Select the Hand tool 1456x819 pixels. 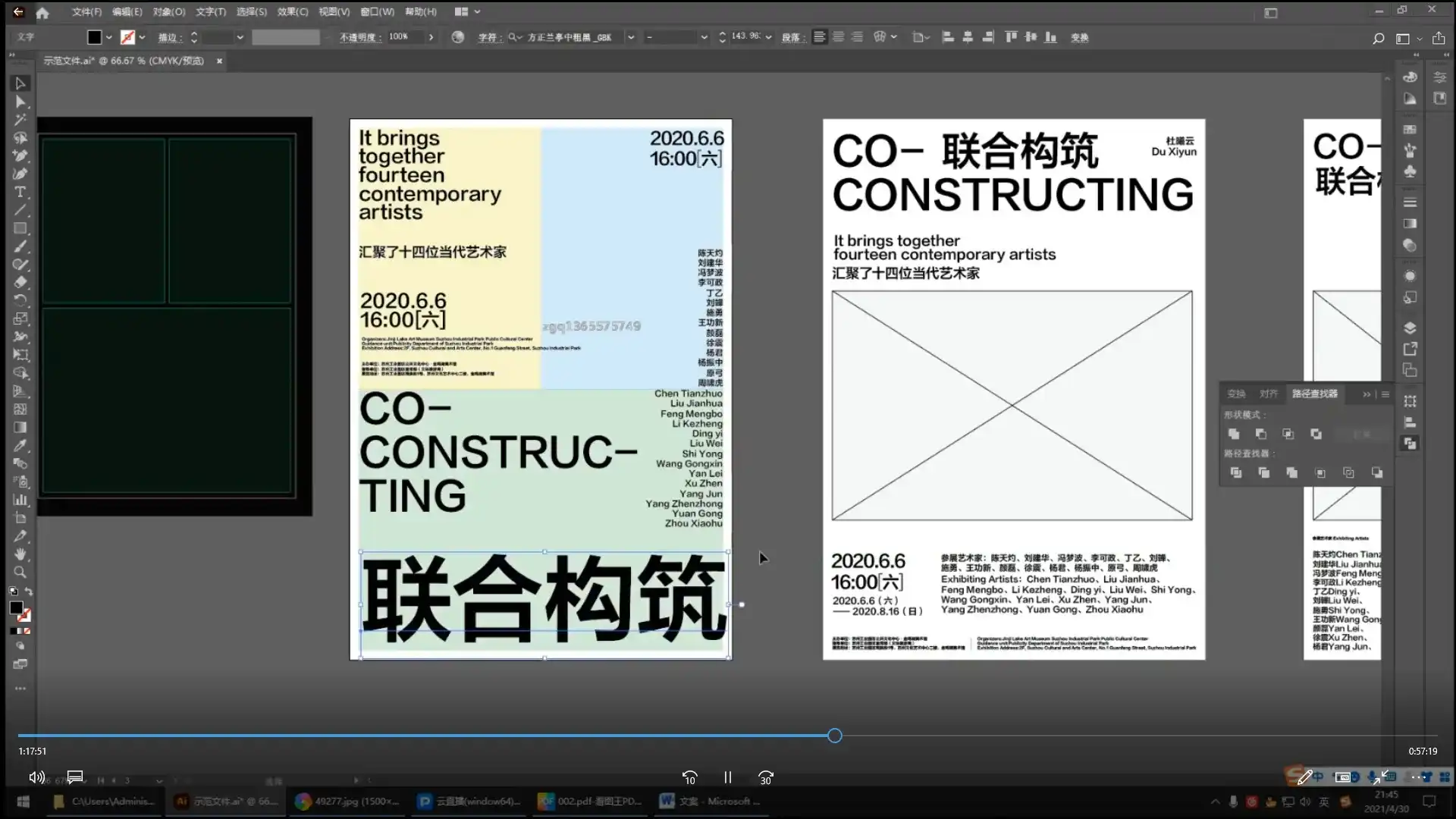(20, 554)
